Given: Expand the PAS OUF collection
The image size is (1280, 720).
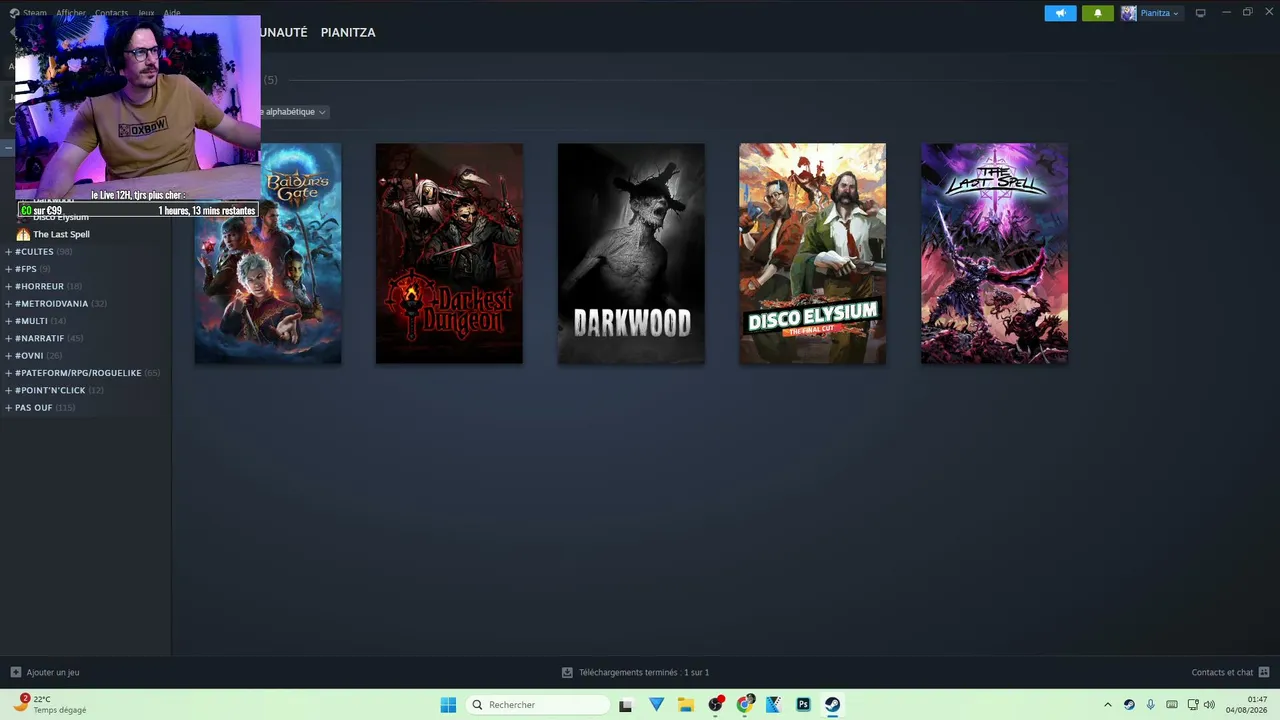Looking at the screenshot, I should [x=8, y=408].
